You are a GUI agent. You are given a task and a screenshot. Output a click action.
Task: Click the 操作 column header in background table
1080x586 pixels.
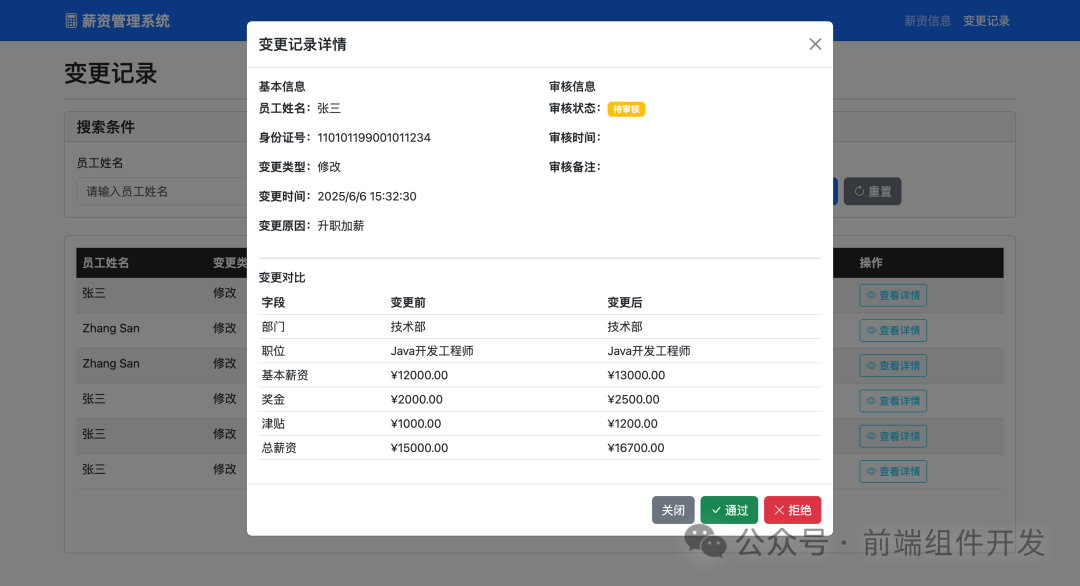(871, 262)
